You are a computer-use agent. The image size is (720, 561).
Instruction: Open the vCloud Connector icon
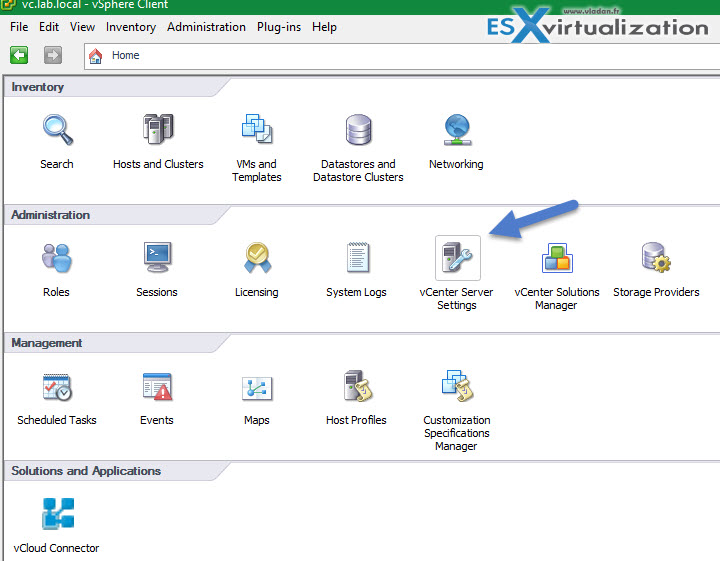[x=58, y=513]
